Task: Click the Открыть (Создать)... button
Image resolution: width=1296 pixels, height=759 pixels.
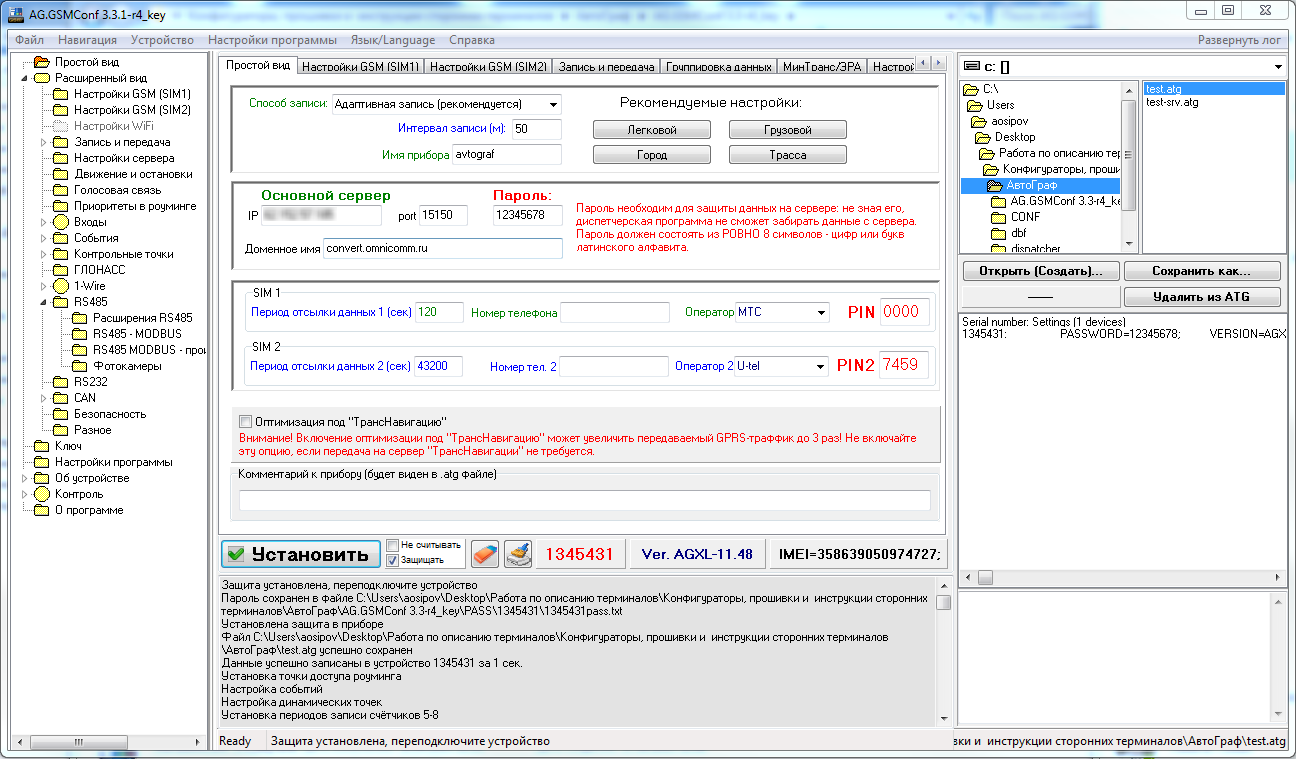Action: [x=1041, y=271]
